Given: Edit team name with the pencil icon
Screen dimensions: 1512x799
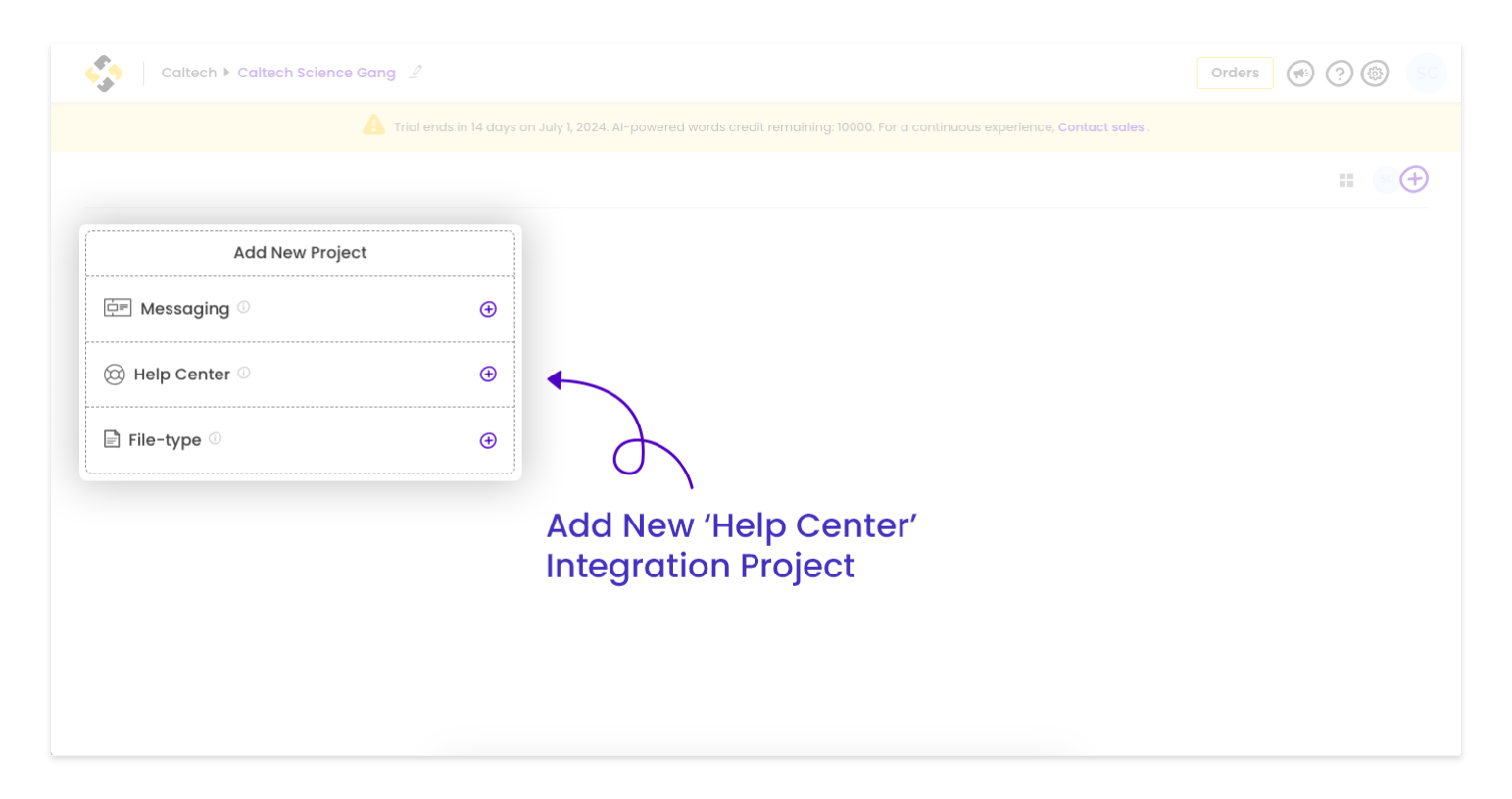Looking at the screenshot, I should [x=415, y=73].
